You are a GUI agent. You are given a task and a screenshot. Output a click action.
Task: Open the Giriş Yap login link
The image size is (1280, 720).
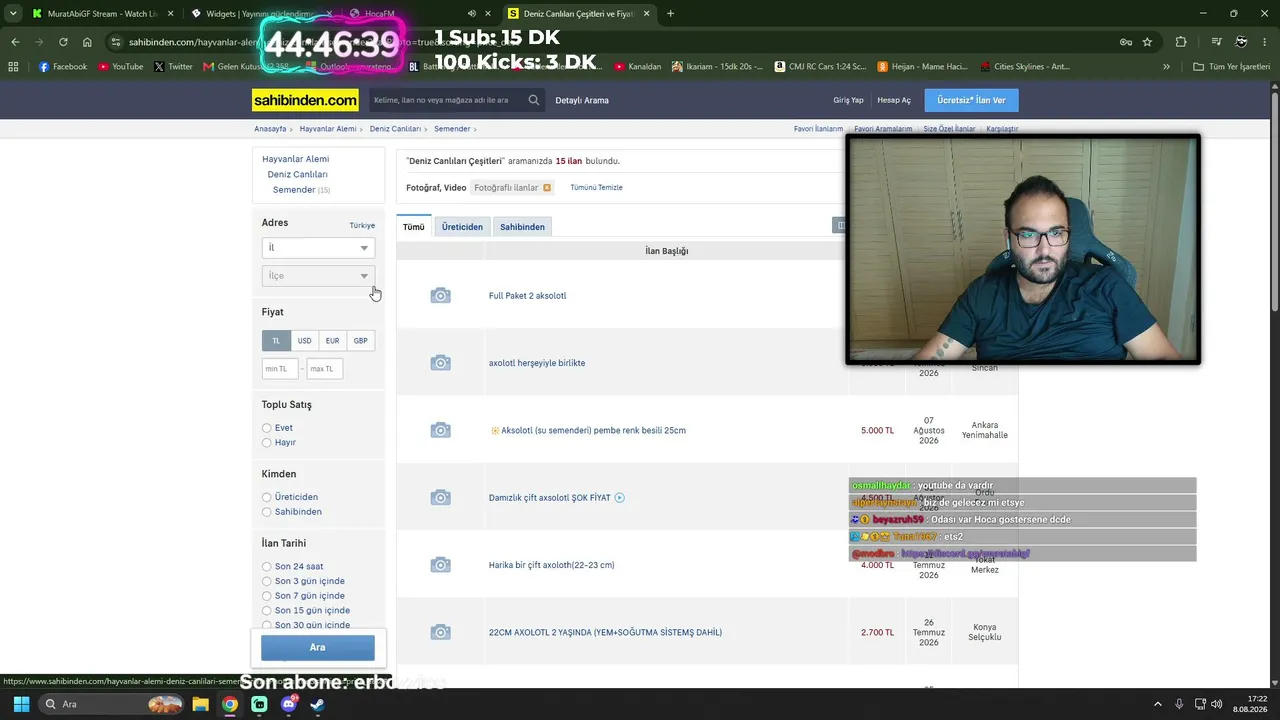tap(848, 100)
